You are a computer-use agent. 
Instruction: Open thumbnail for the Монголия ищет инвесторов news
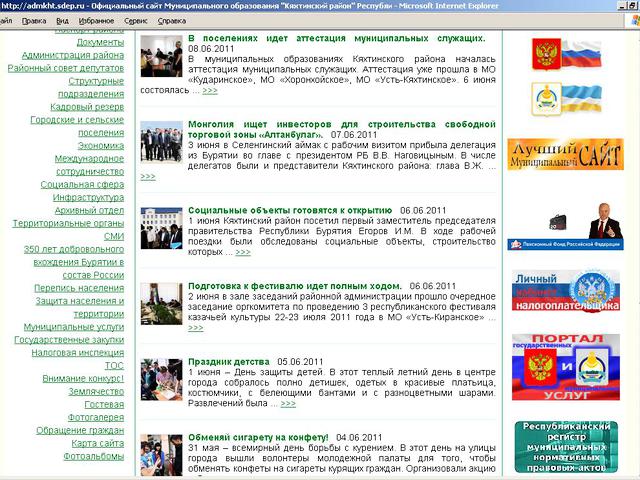point(162,142)
